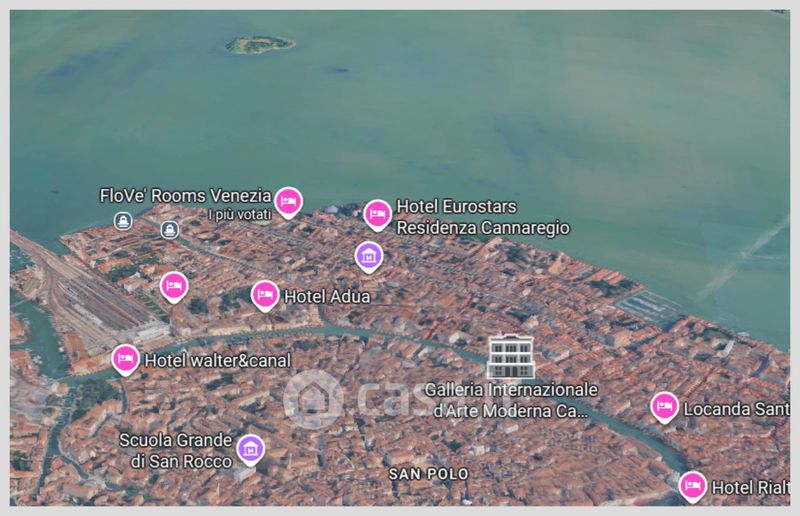
Task: Click the 'Hotel walter&canal' label text
Action: (x=218, y=359)
